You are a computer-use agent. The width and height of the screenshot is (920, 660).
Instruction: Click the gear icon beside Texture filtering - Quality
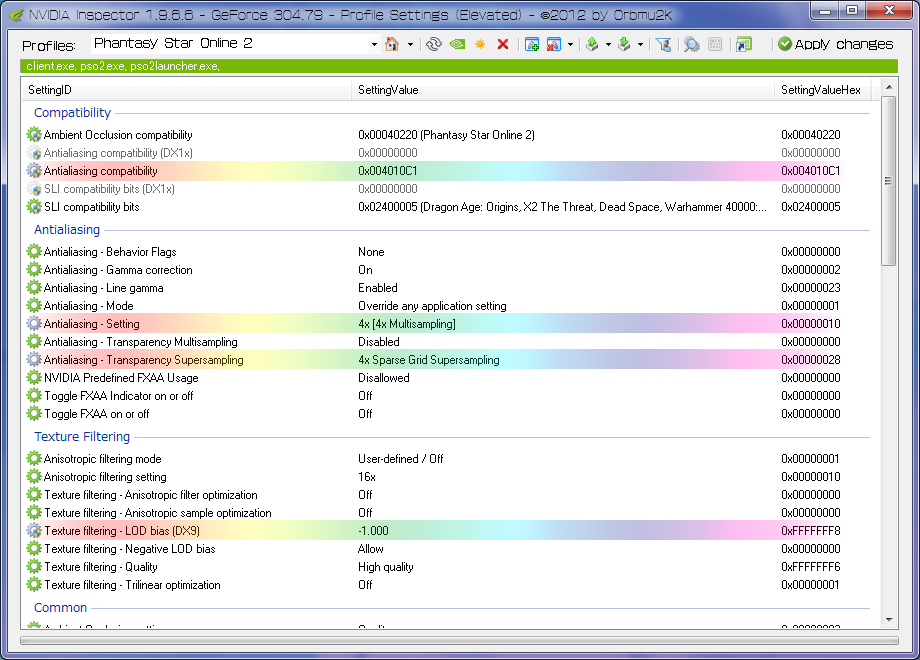34,567
